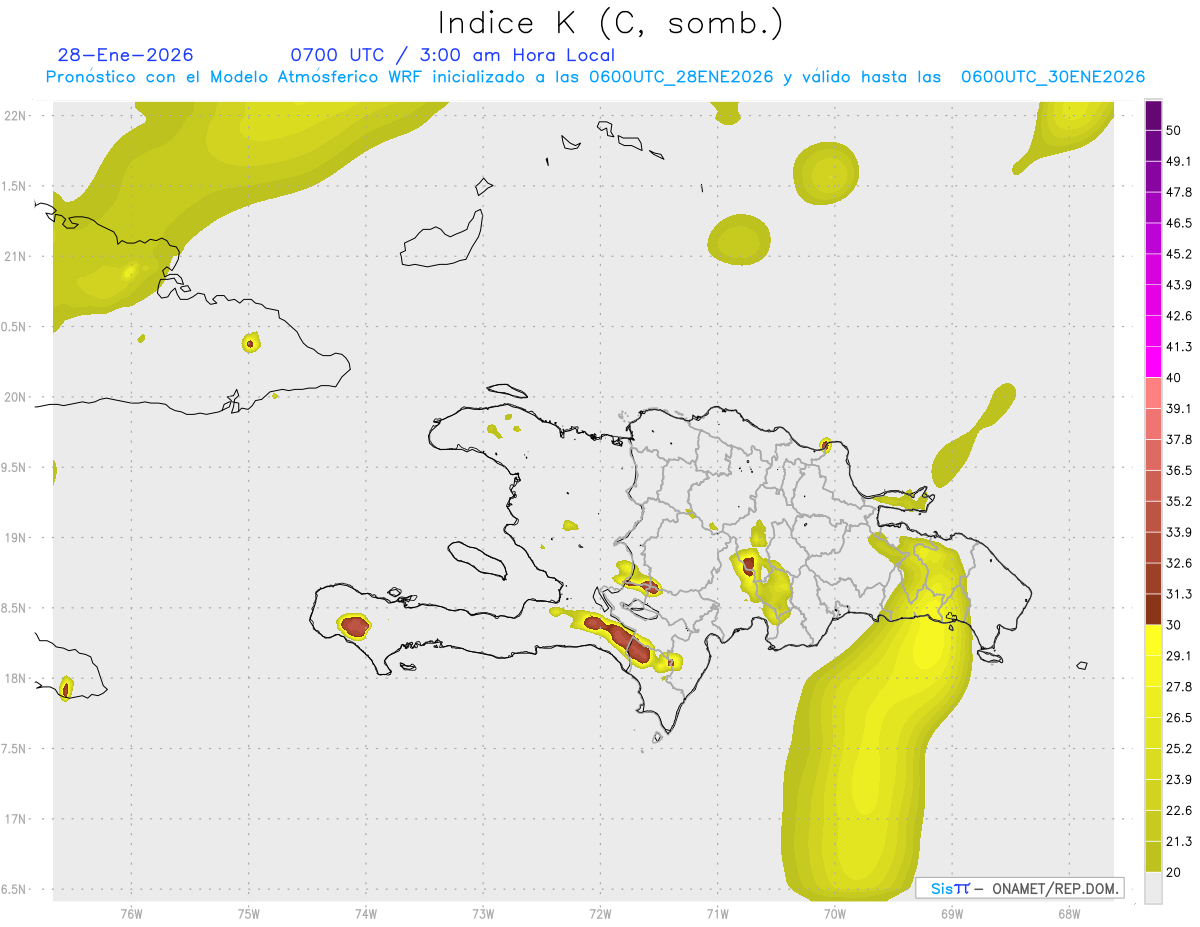The image size is (1200, 927).
Task: Click the date label "28-Ene-2026"
Action: tap(125, 55)
